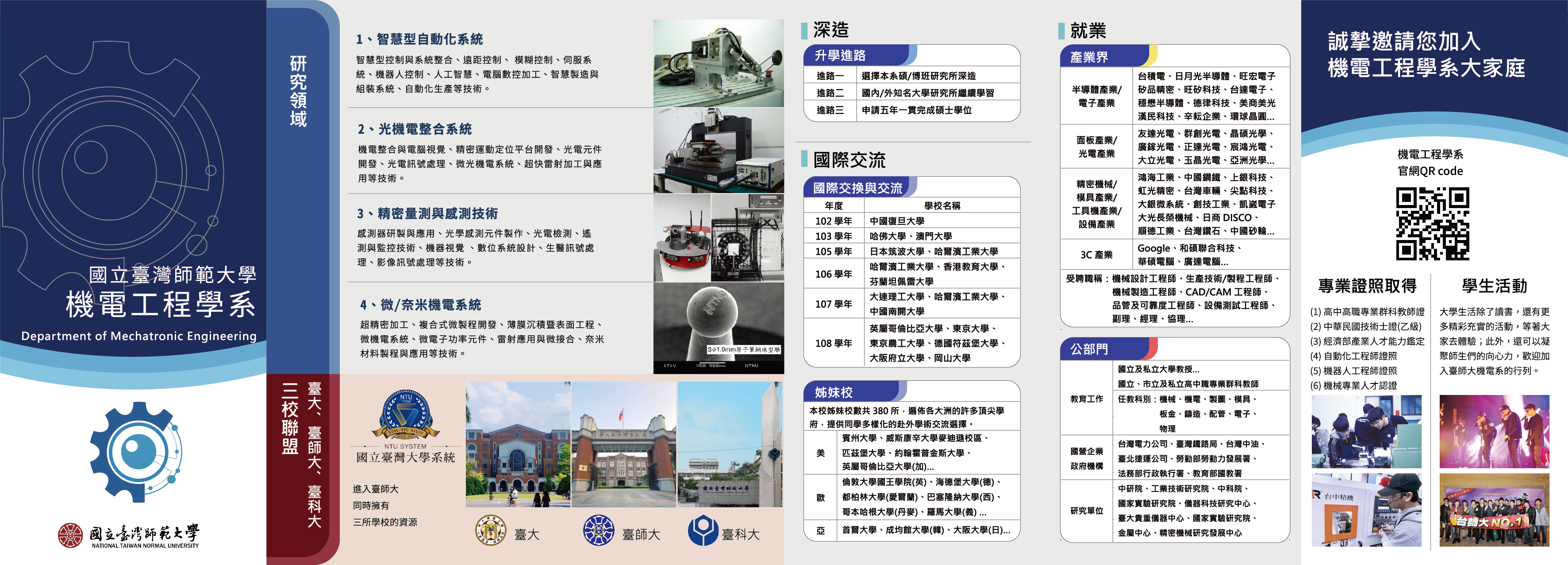1568x565 pixels.
Task: Click the 首爾大學 Asia sister school row
Action: click(x=911, y=530)
